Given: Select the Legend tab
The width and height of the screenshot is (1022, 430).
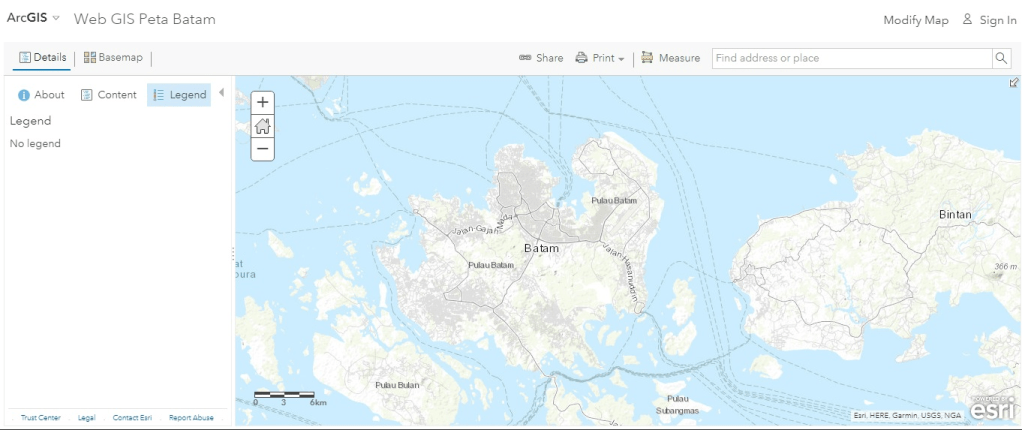Looking at the screenshot, I should click(179, 95).
